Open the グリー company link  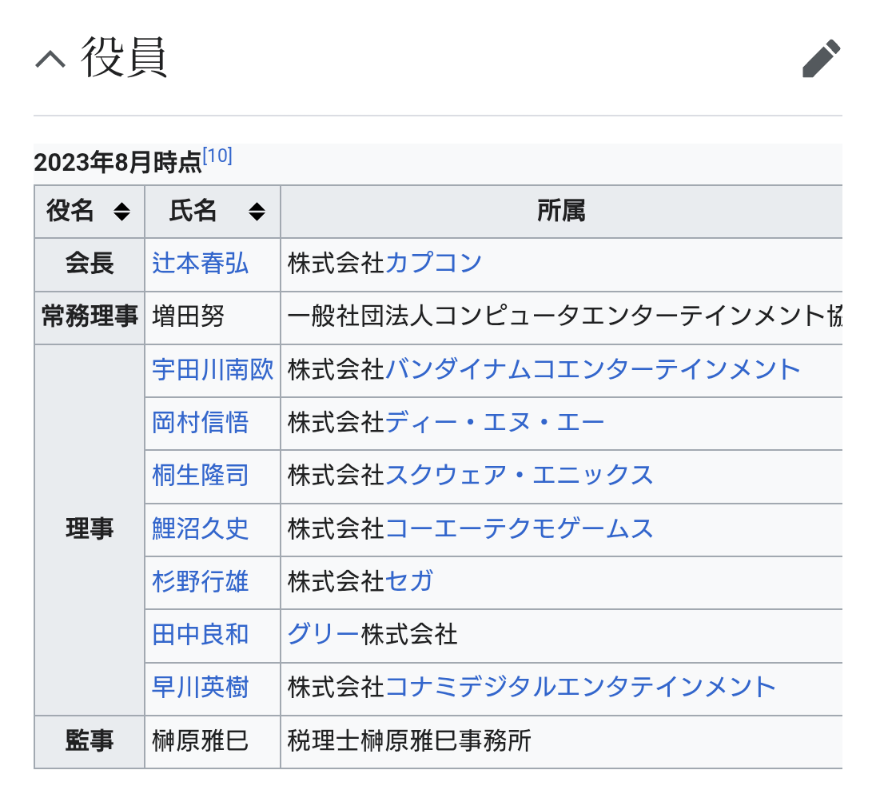click(323, 635)
